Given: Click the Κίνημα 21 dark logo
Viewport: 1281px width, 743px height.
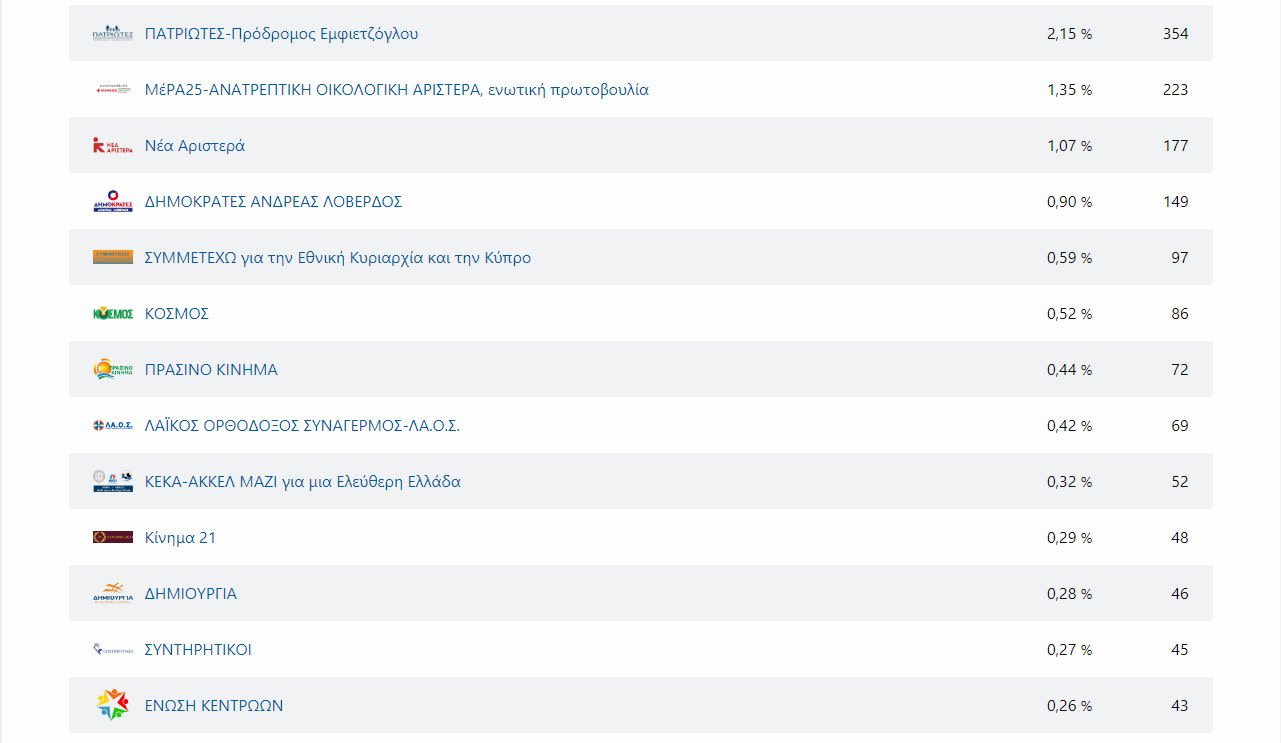Looking at the screenshot, I should click(x=112, y=538).
